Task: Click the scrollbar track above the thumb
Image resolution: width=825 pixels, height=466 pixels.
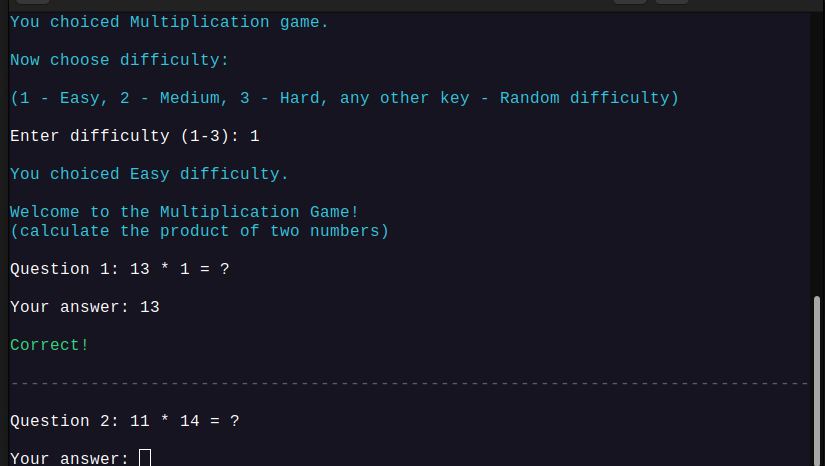Action: click(x=817, y=150)
